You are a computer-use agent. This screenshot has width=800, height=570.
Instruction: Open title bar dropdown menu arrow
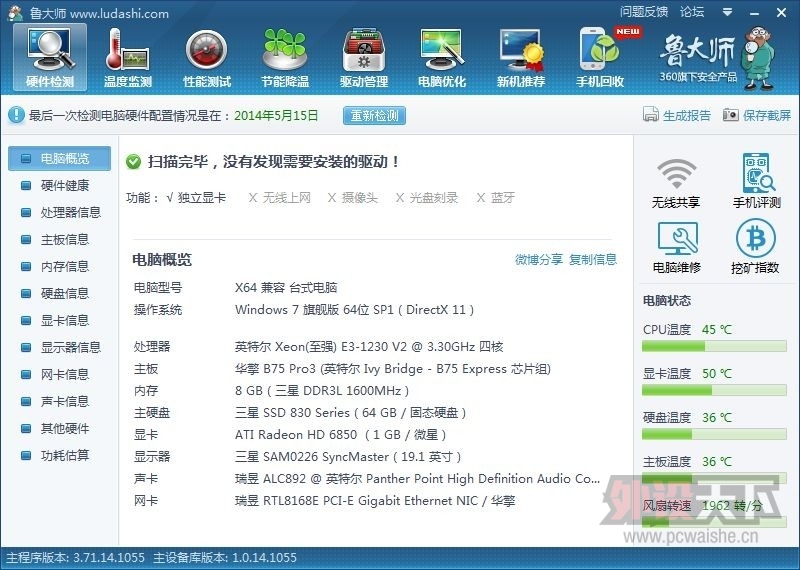[x=728, y=12]
